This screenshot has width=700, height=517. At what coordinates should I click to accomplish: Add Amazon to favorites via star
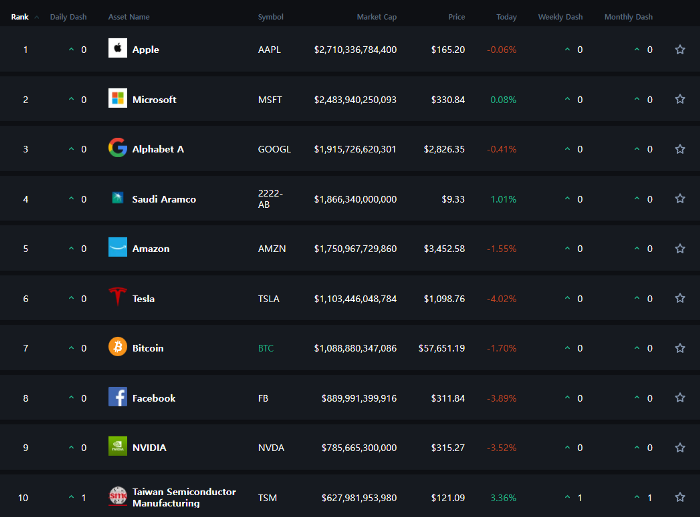[x=680, y=249]
